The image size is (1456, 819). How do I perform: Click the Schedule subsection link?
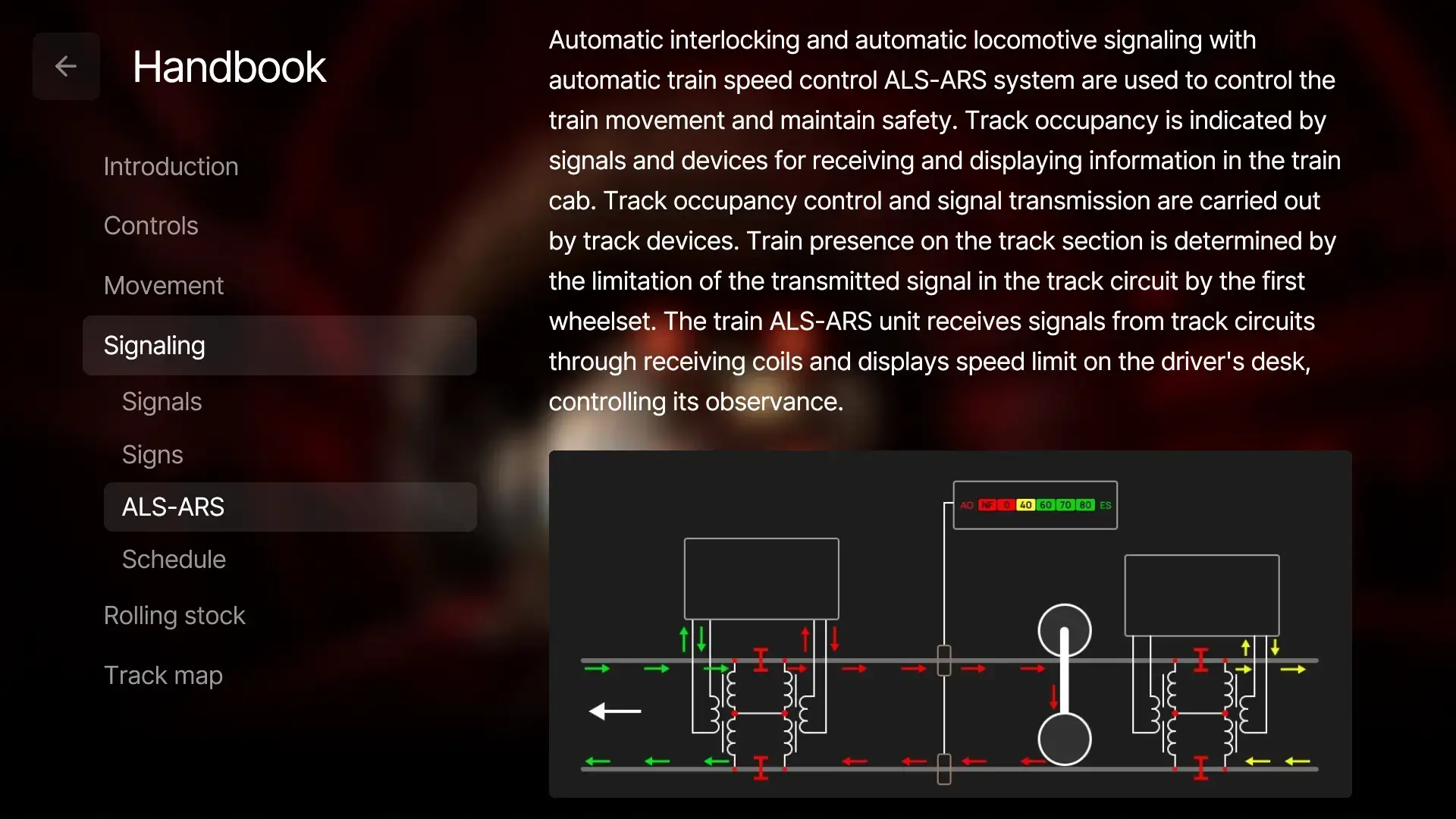tap(174, 559)
